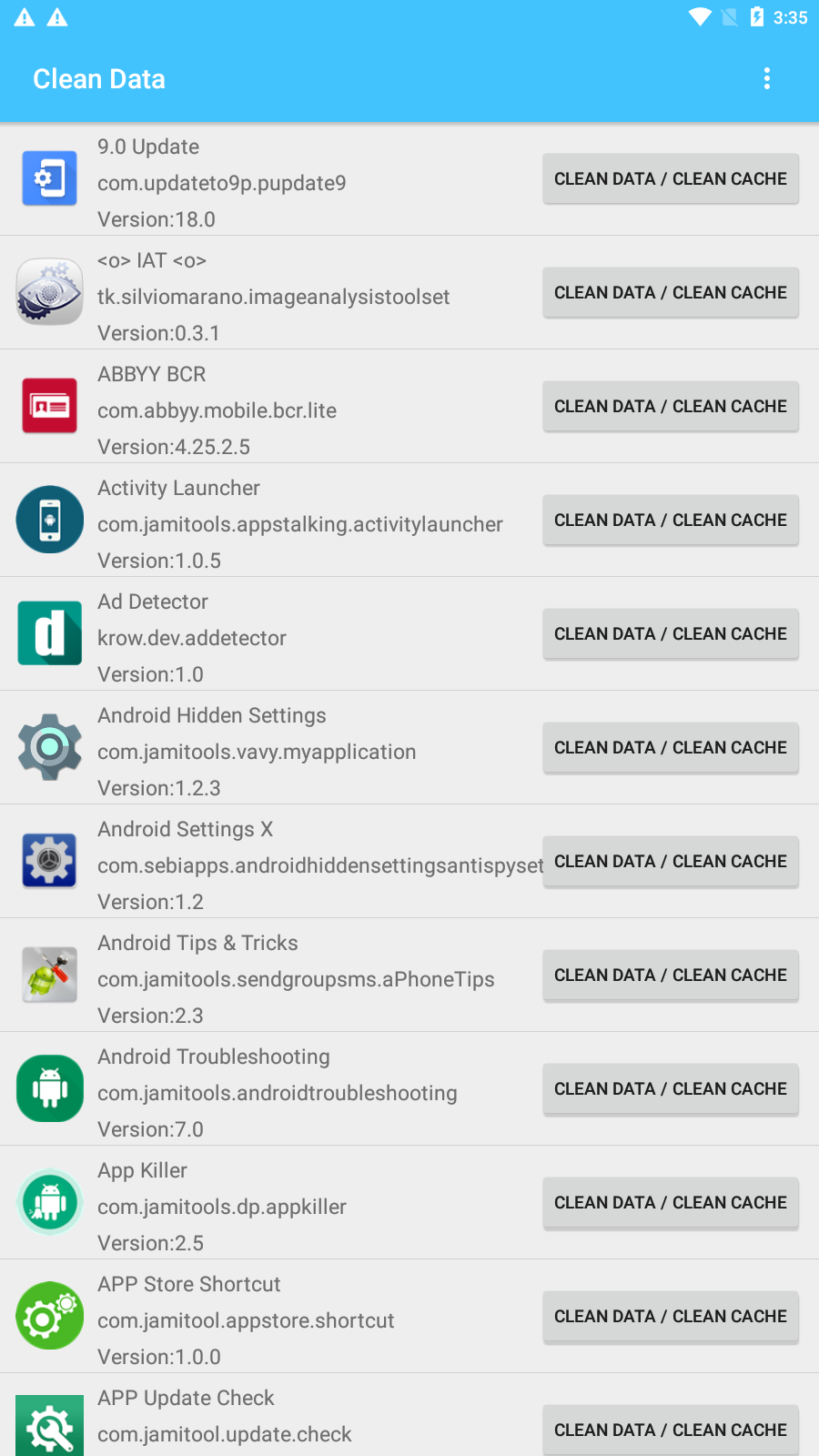Select package krow.dev.addetector
The height and width of the screenshot is (1456, 819).
pyautogui.click(x=192, y=638)
